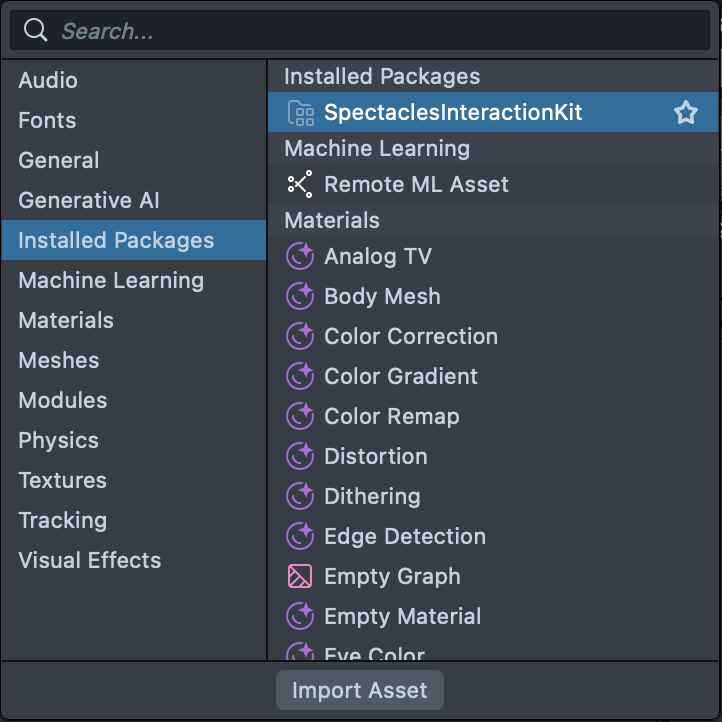Click the Body Mesh material icon
722x722 pixels.
coord(300,297)
